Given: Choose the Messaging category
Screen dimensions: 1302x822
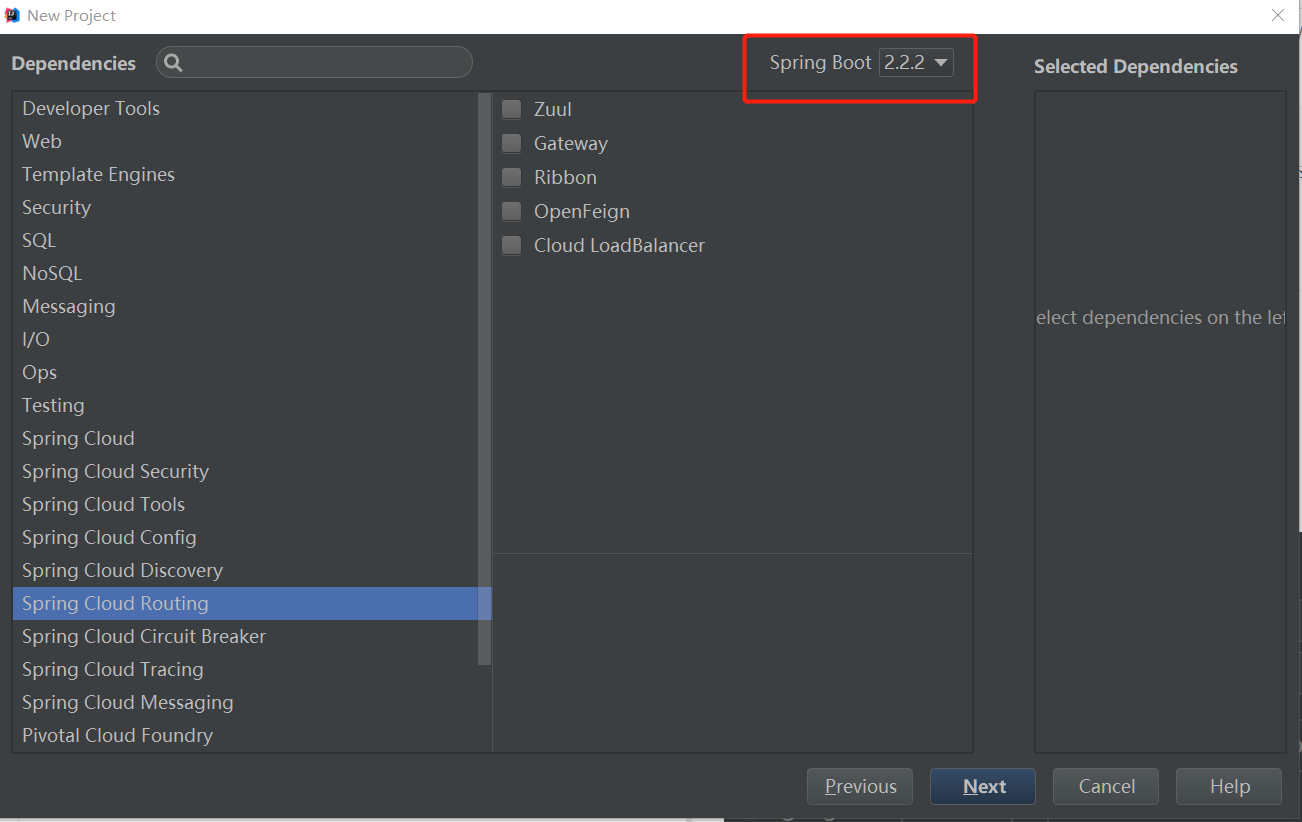Looking at the screenshot, I should click(245, 306).
